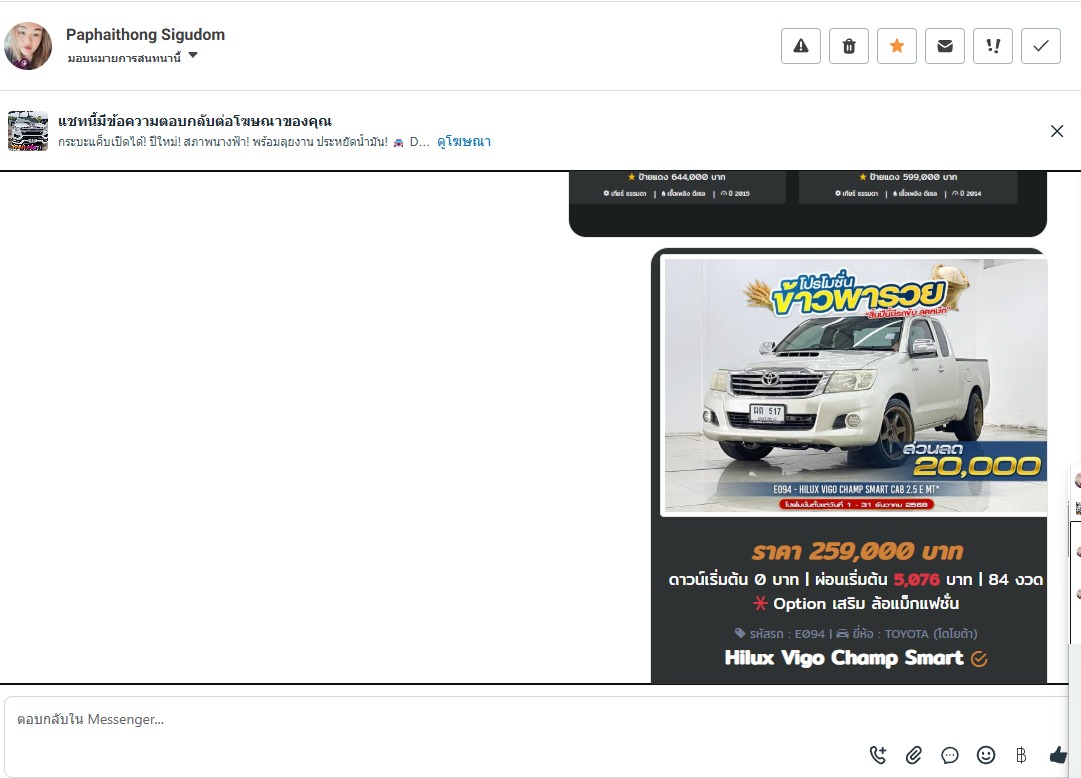Viewport: 1081px width, 778px height.
Task: Start a call with phone icon
Action: 878,755
